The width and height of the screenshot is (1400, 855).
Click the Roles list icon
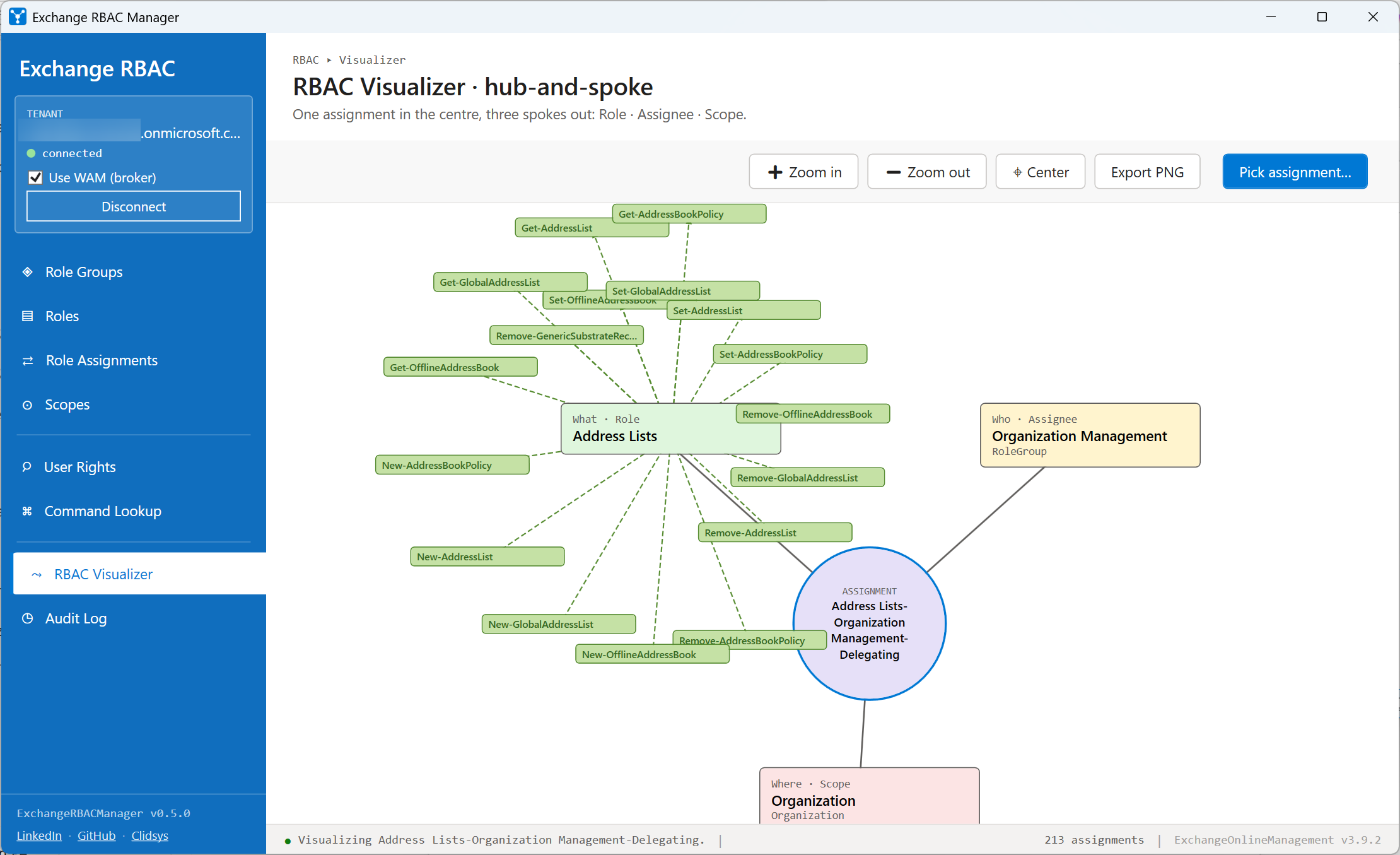pyautogui.click(x=28, y=316)
